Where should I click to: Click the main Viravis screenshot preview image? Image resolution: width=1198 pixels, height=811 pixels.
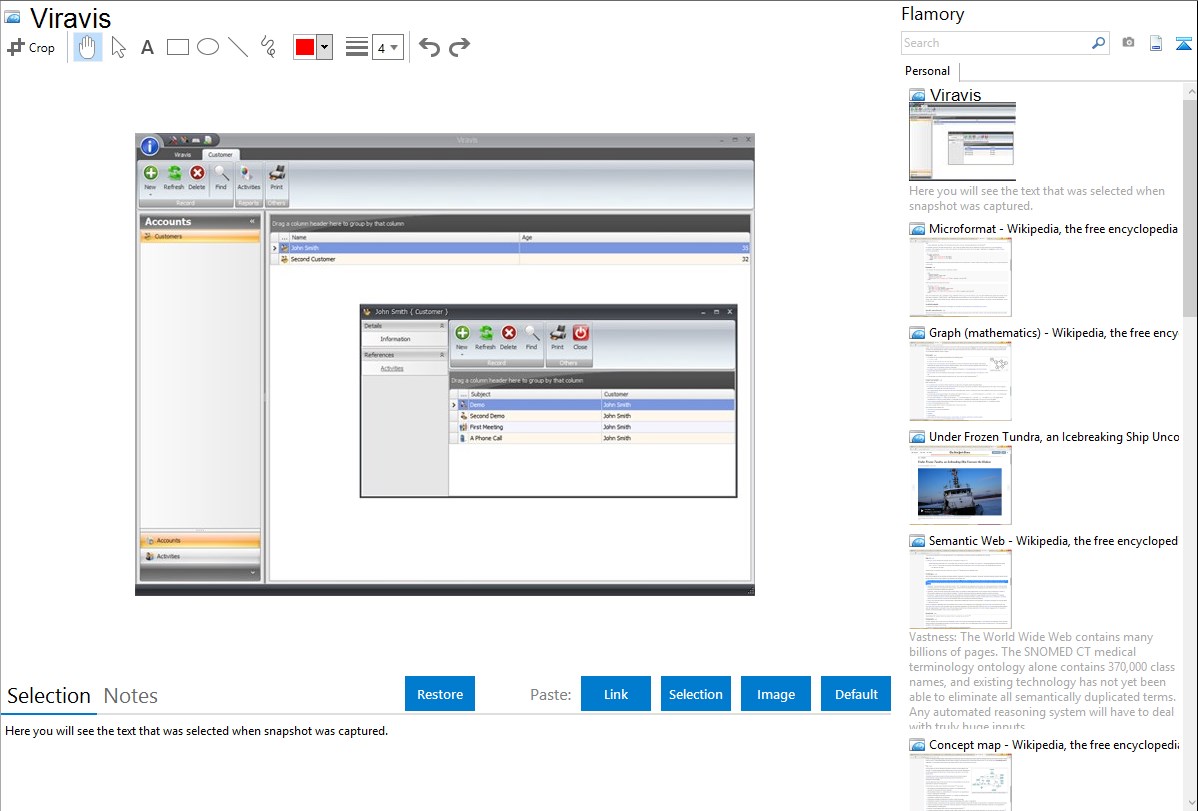pos(445,365)
